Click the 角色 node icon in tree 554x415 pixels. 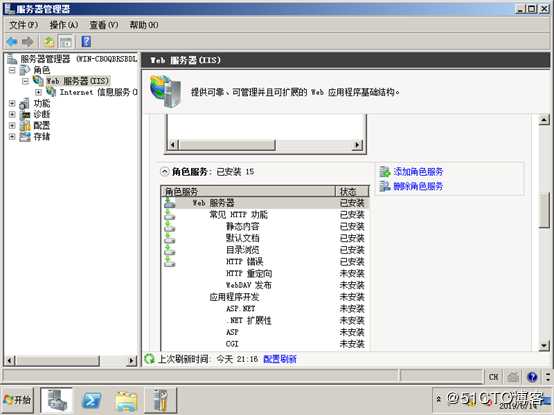[25, 70]
